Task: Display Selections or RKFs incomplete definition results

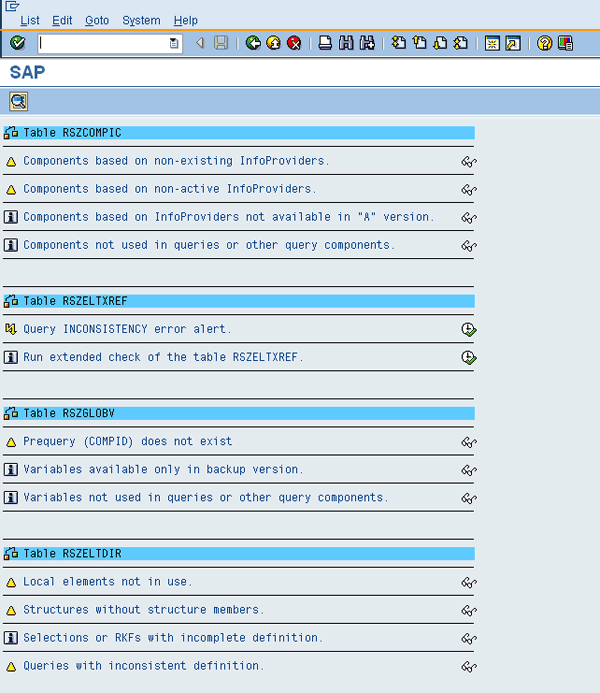Action: (x=469, y=639)
